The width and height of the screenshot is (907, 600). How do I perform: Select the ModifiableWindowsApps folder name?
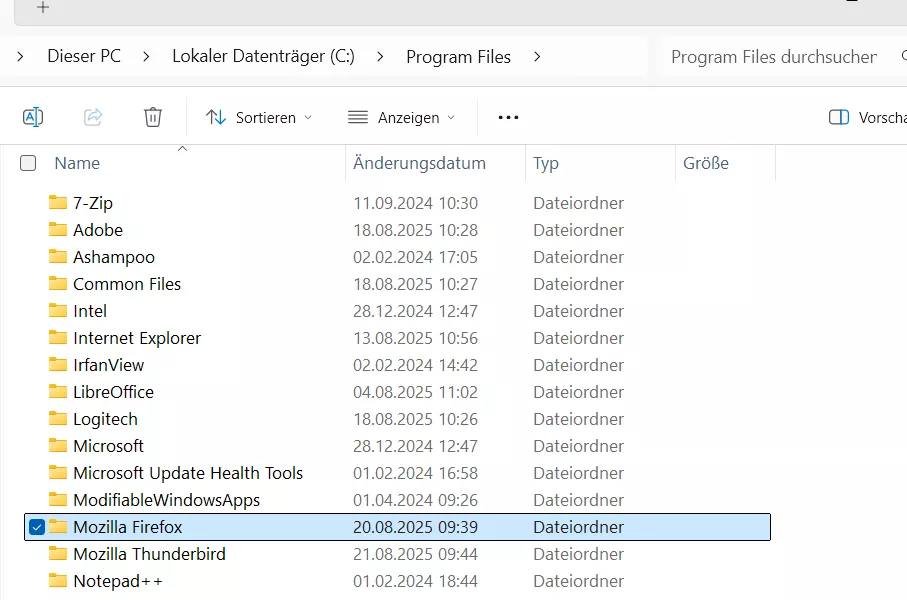tap(167, 500)
